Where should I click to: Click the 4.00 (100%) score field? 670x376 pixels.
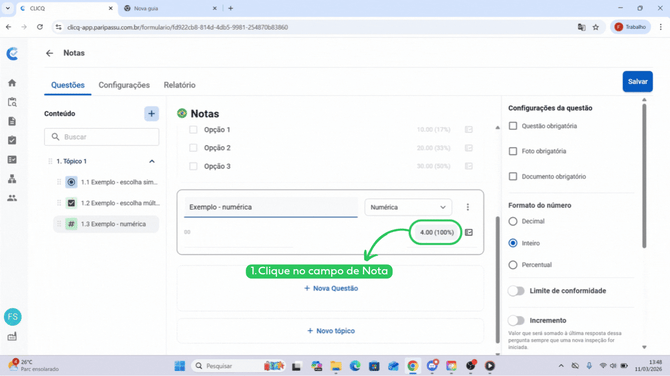coord(436,232)
